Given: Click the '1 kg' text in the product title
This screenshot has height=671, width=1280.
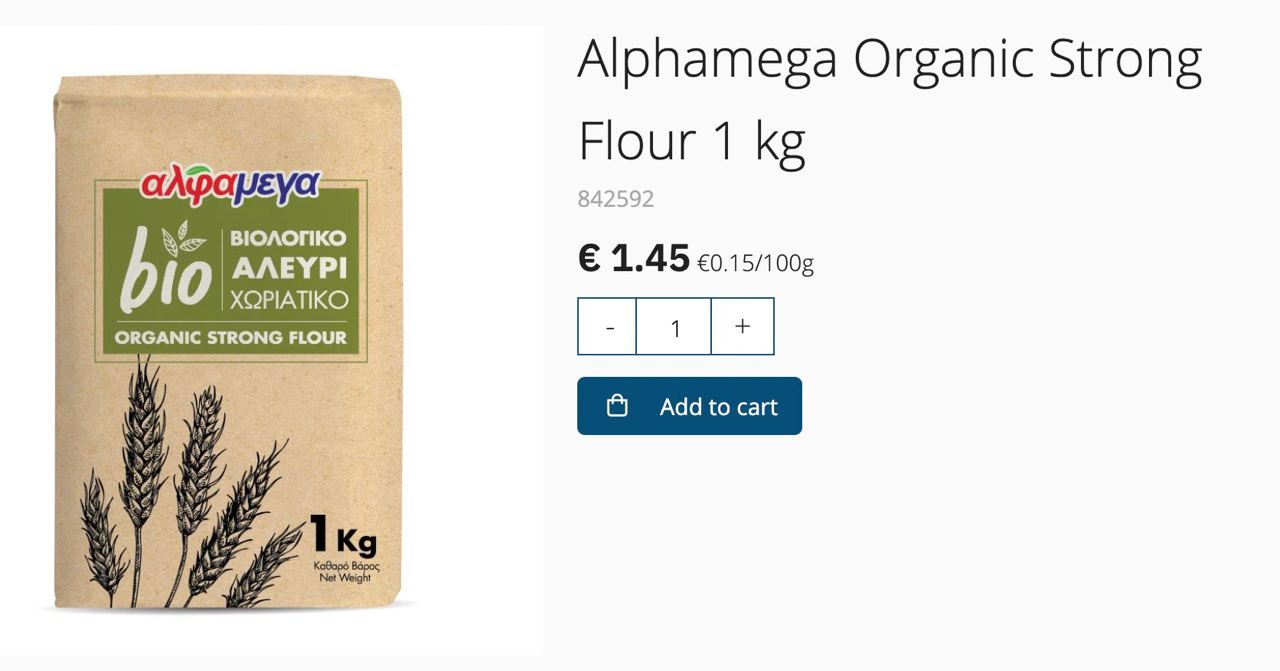Looking at the screenshot, I should point(760,139).
